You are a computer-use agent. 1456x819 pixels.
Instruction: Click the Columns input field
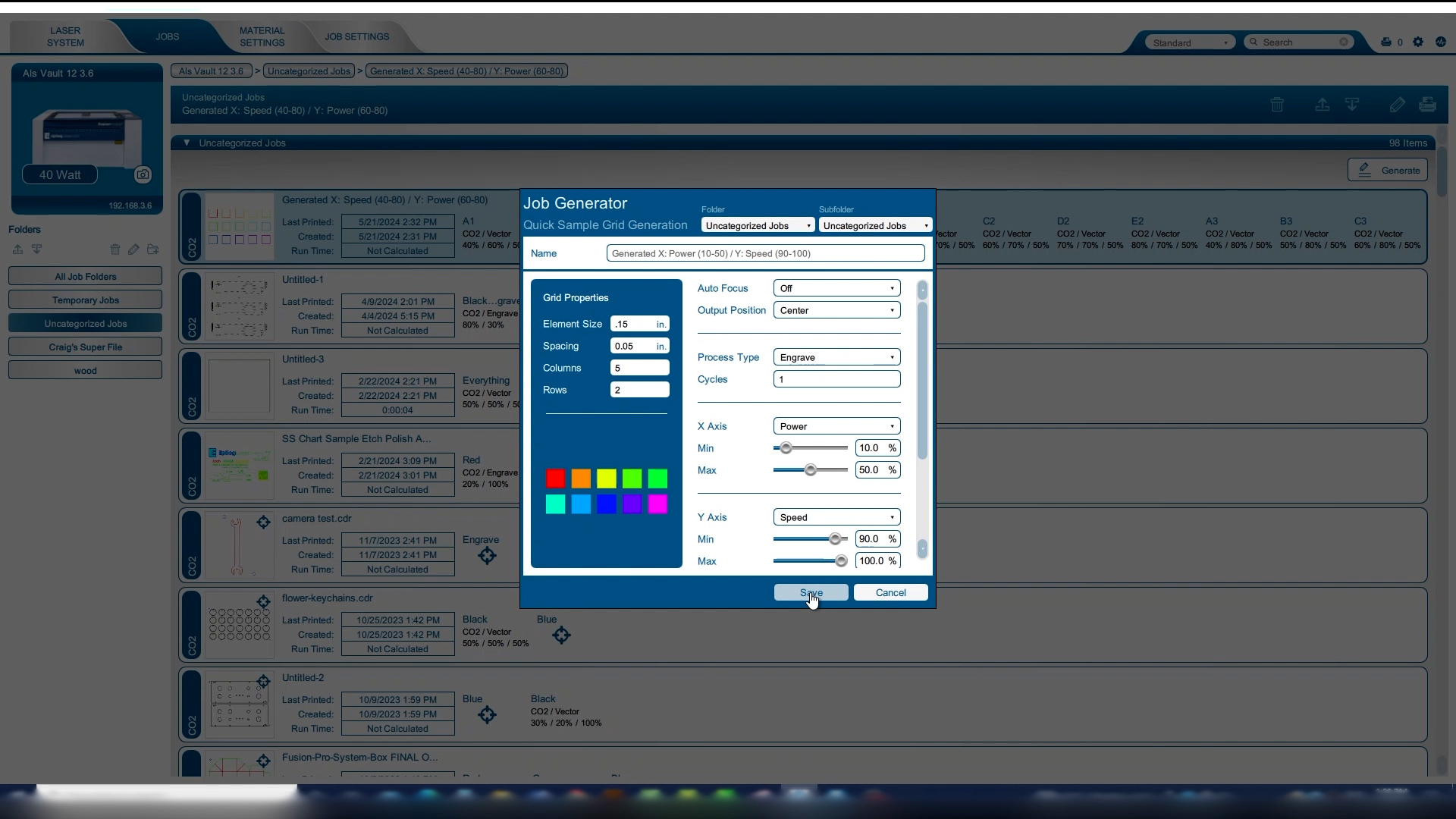(x=639, y=368)
